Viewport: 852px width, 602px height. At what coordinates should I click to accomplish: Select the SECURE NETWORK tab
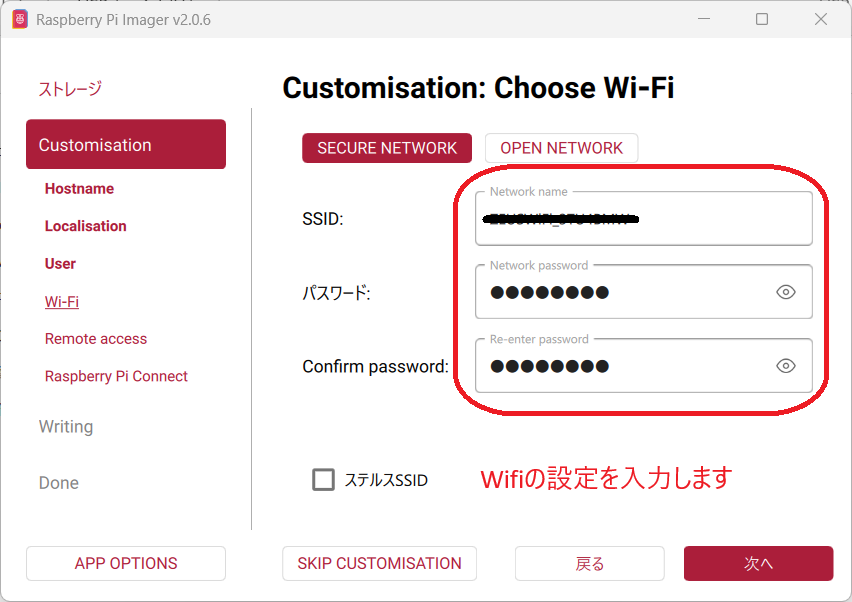coord(387,148)
